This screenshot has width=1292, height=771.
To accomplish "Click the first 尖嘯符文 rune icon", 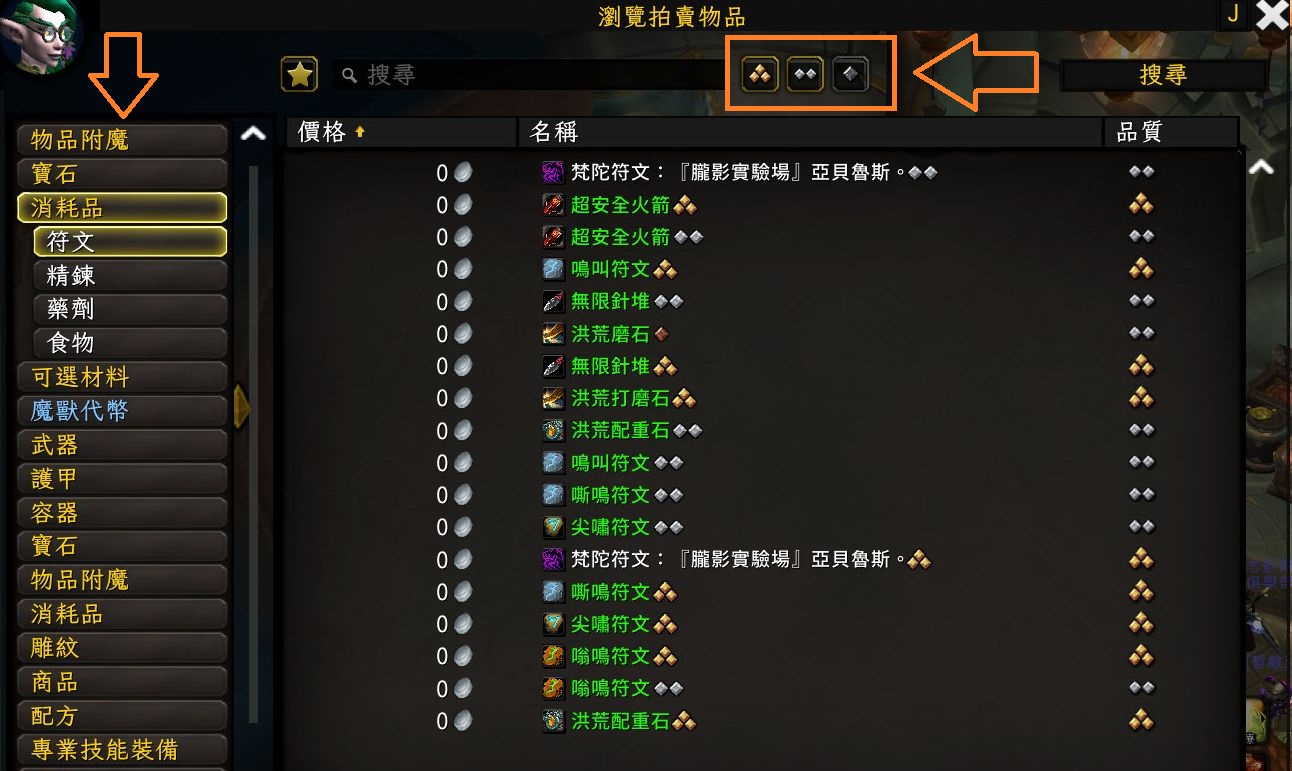I will click(x=553, y=527).
